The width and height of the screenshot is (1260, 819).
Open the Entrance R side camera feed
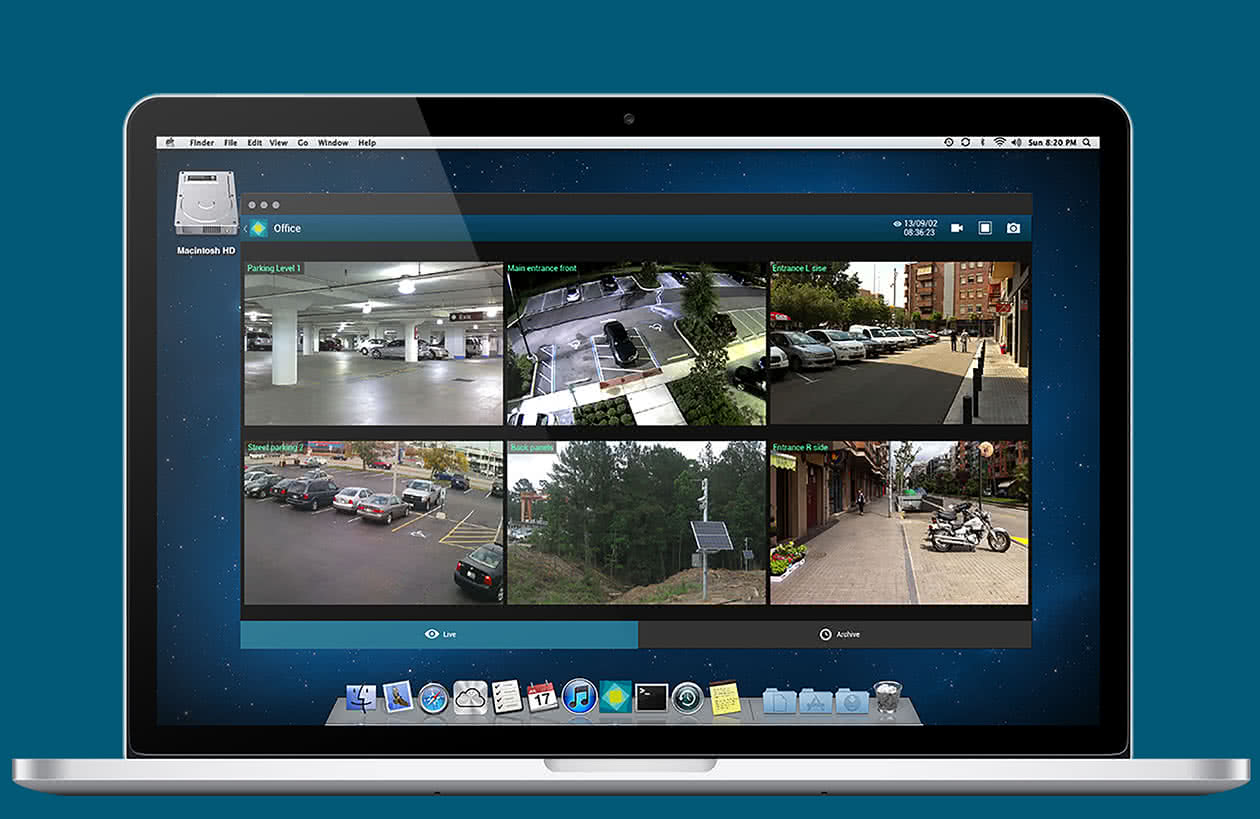898,522
